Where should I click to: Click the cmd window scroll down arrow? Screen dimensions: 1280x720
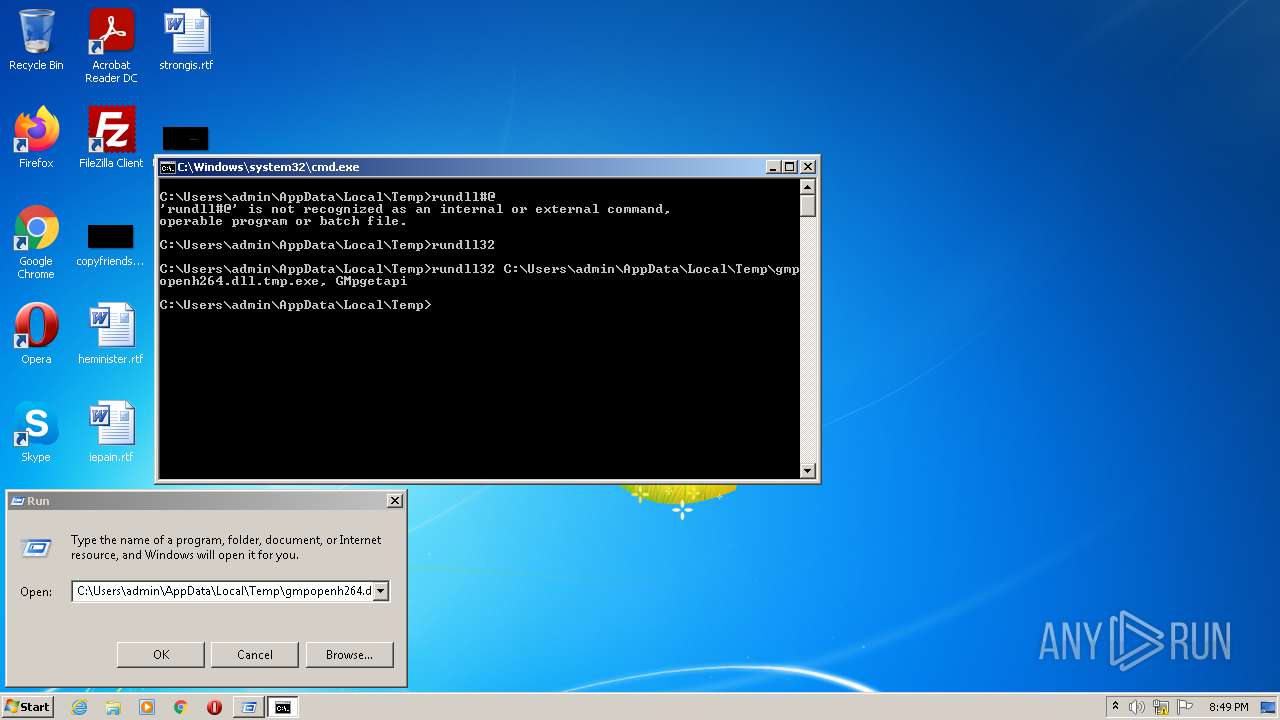click(808, 470)
